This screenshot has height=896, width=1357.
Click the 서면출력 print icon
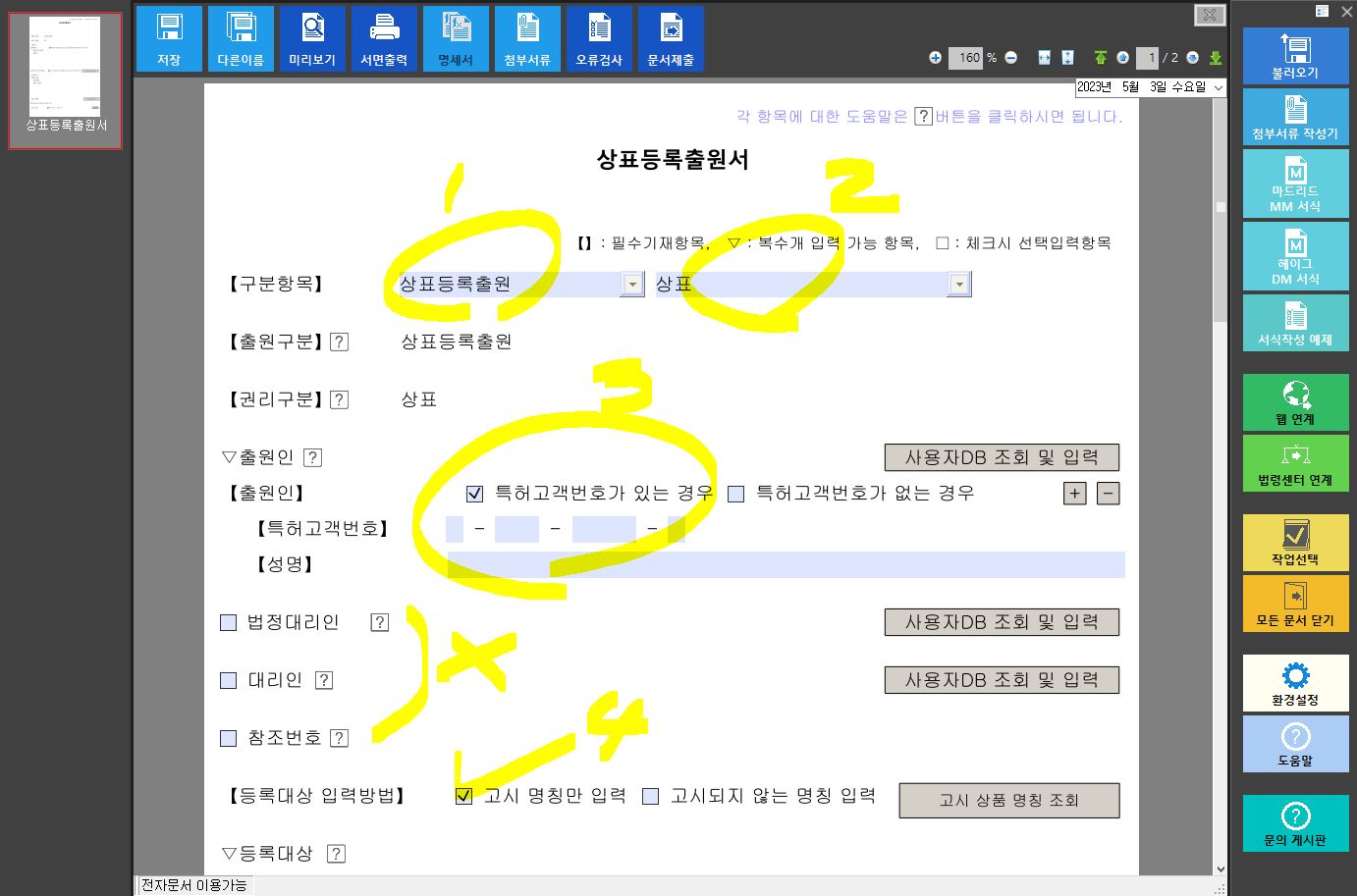coord(384,38)
